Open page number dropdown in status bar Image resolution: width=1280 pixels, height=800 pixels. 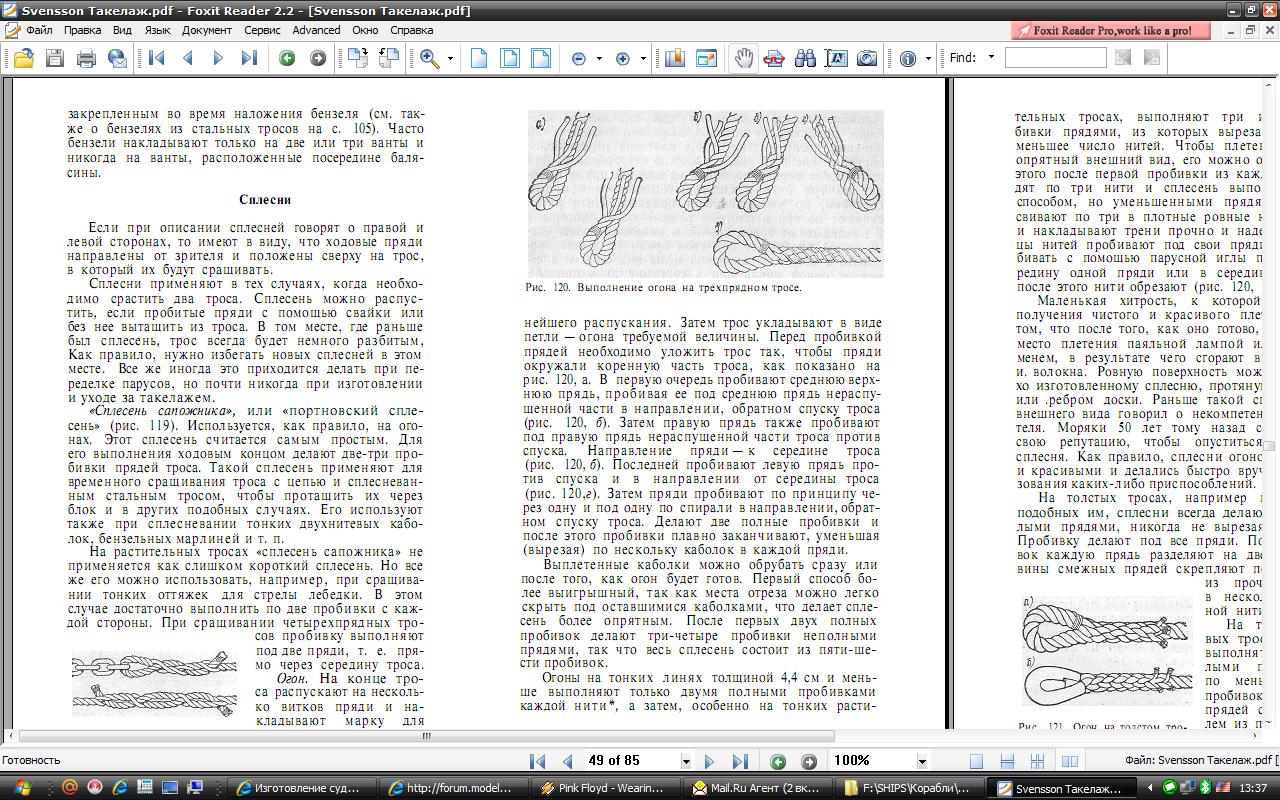(685, 762)
